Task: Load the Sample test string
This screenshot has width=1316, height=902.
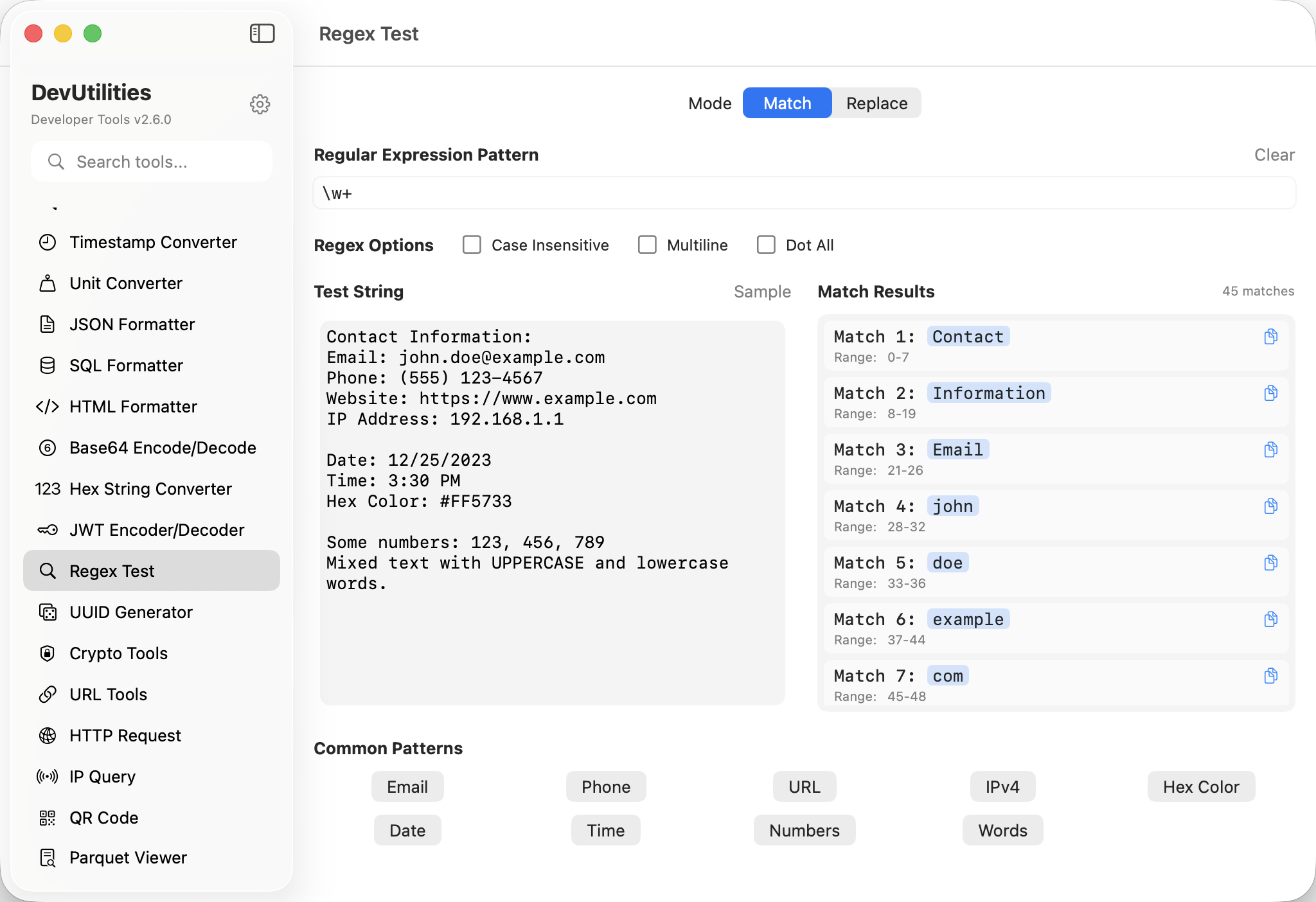Action: tap(762, 292)
